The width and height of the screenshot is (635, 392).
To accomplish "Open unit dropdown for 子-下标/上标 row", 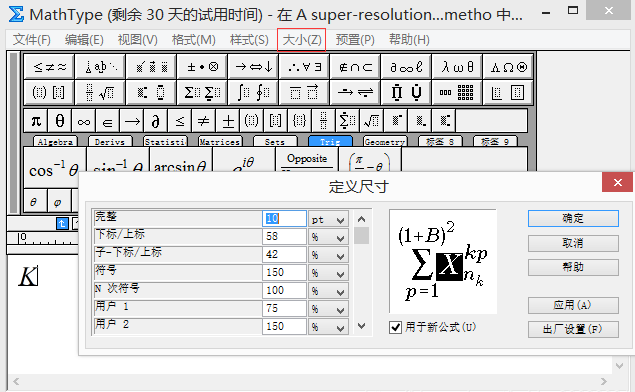I will click(x=328, y=255).
